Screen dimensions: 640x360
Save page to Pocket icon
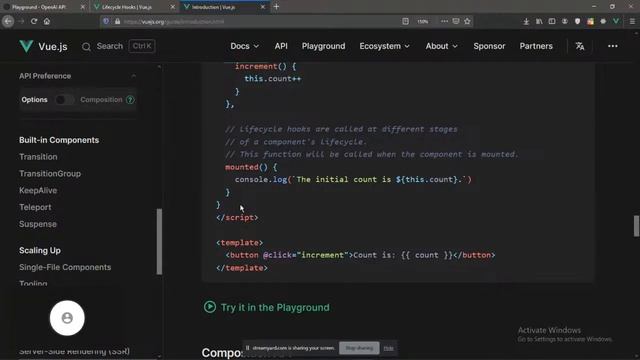tap(456, 21)
